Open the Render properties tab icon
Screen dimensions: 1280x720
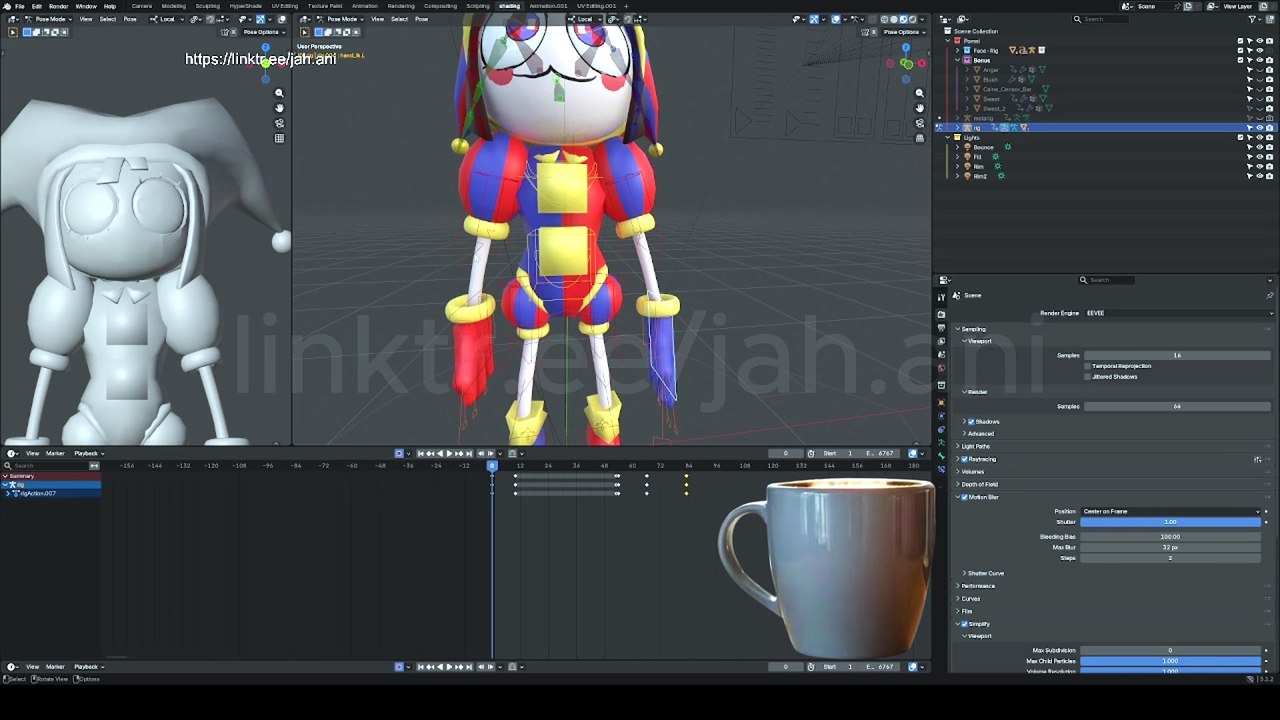click(x=941, y=313)
